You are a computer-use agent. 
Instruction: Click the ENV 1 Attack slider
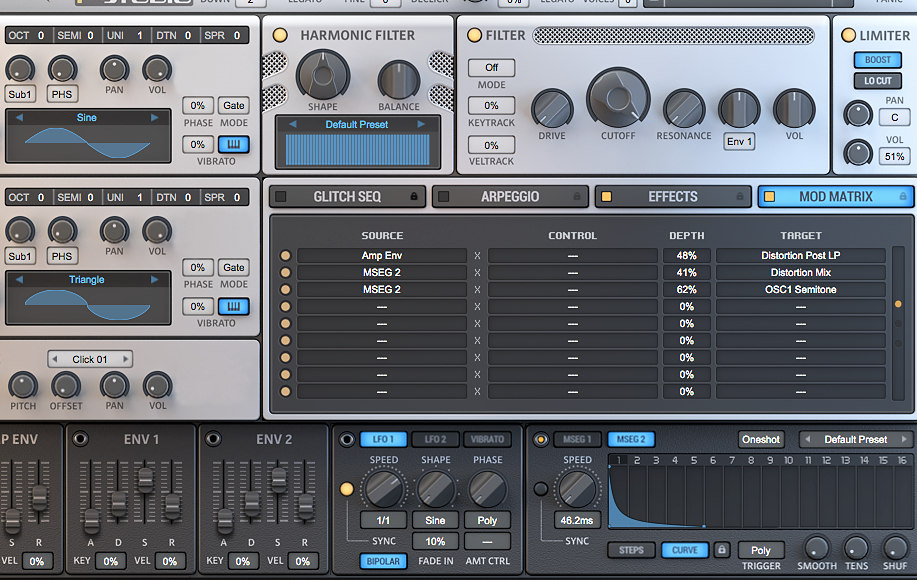(x=91, y=520)
